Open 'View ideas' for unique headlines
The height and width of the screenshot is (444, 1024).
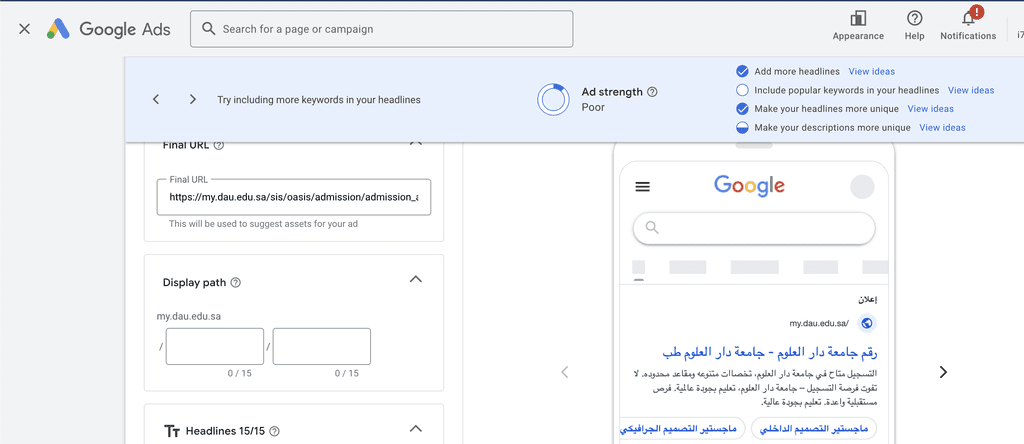(931, 108)
